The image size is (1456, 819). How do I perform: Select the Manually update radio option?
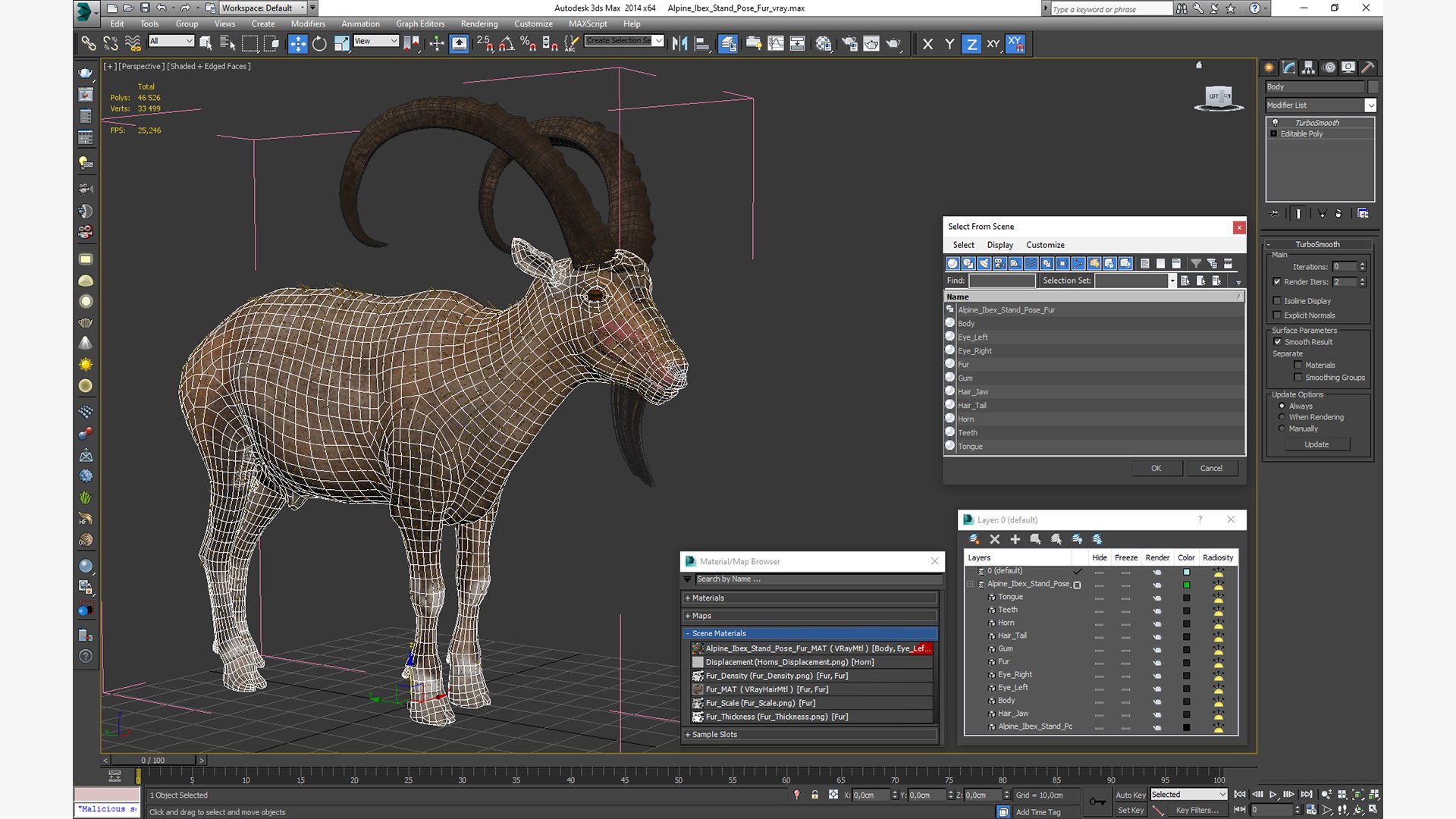click(x=1282, y=428)
